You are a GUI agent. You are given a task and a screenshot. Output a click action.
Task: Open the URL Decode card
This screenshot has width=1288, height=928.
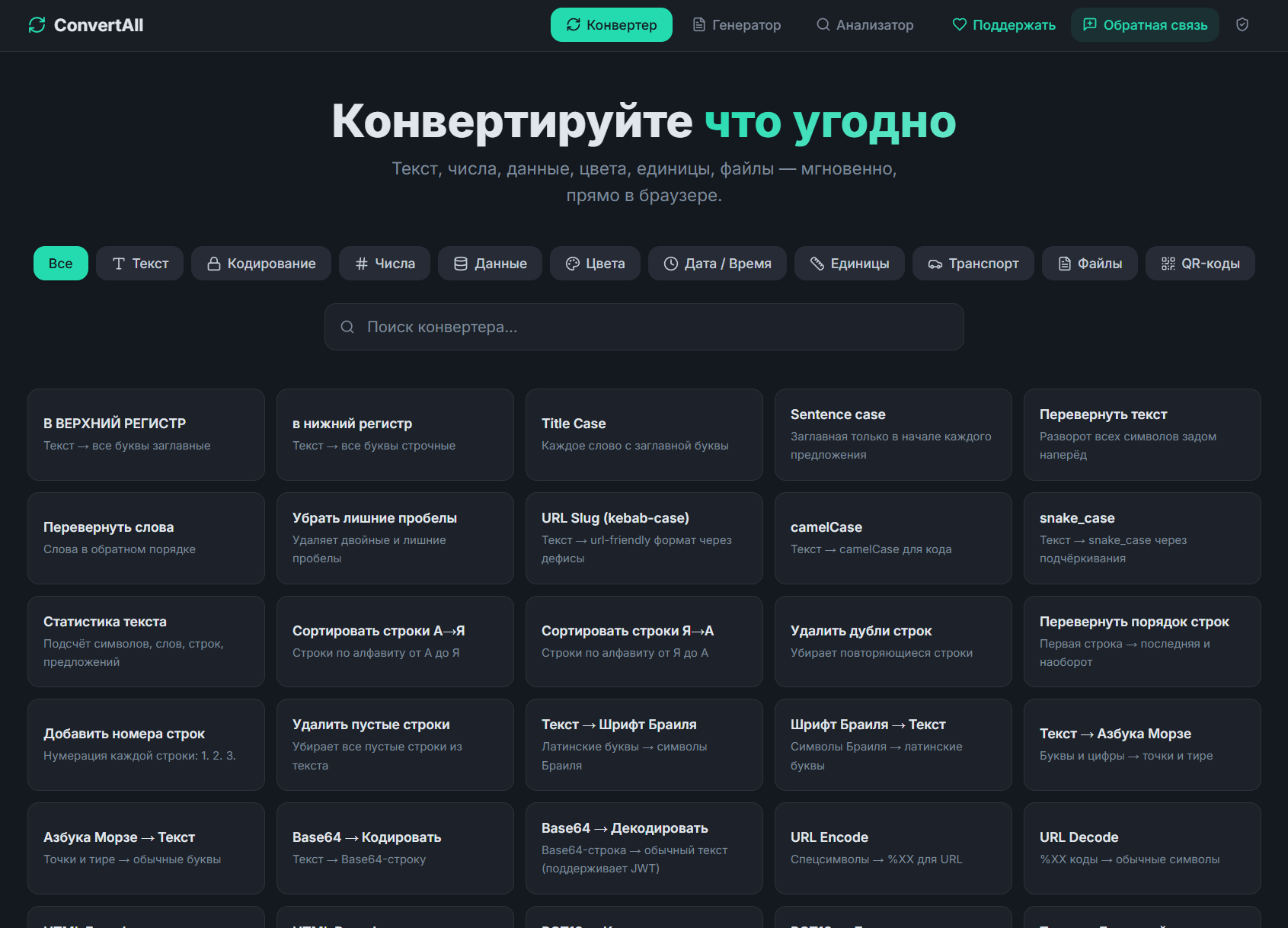pos(1143,848)
